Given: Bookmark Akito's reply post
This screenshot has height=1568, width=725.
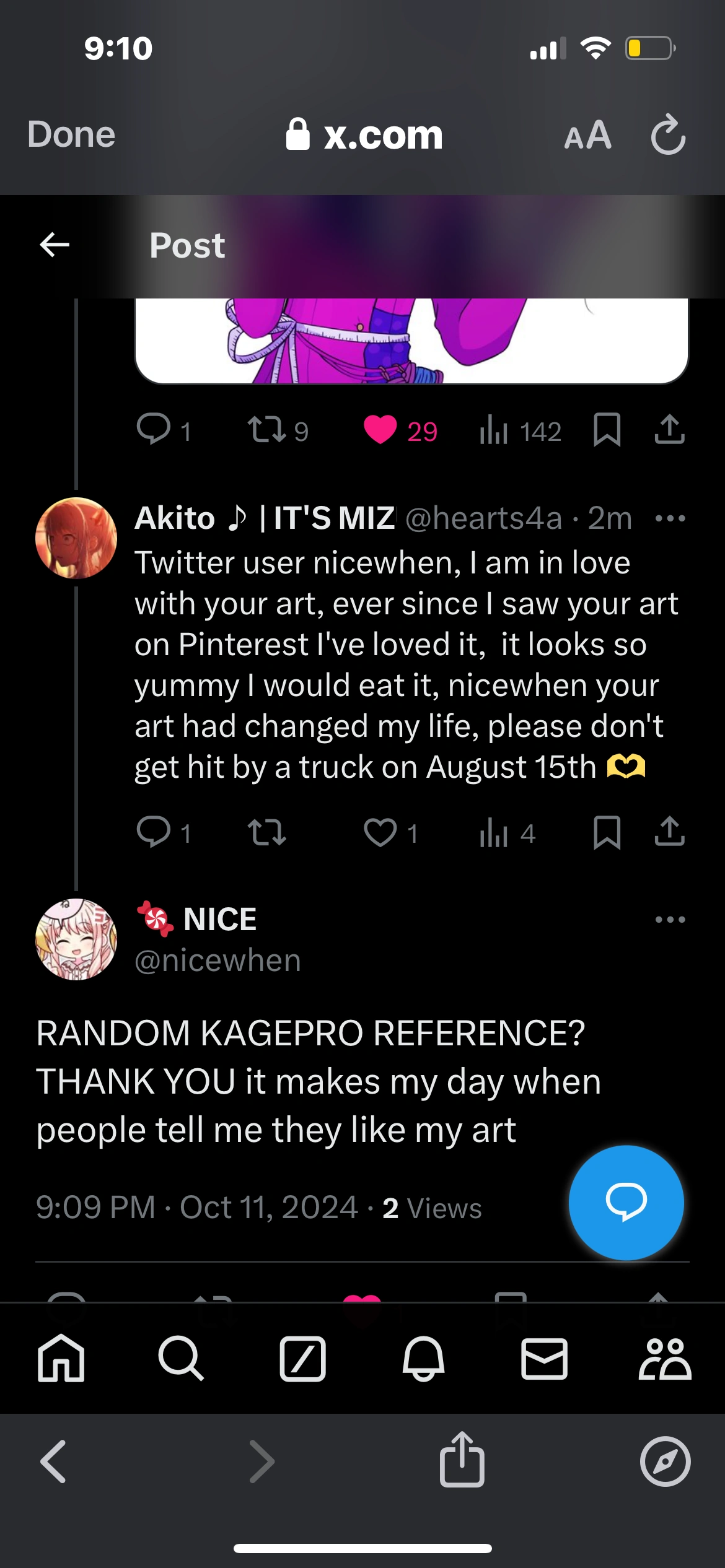Looking at the screenshot, I should point(607,832).
